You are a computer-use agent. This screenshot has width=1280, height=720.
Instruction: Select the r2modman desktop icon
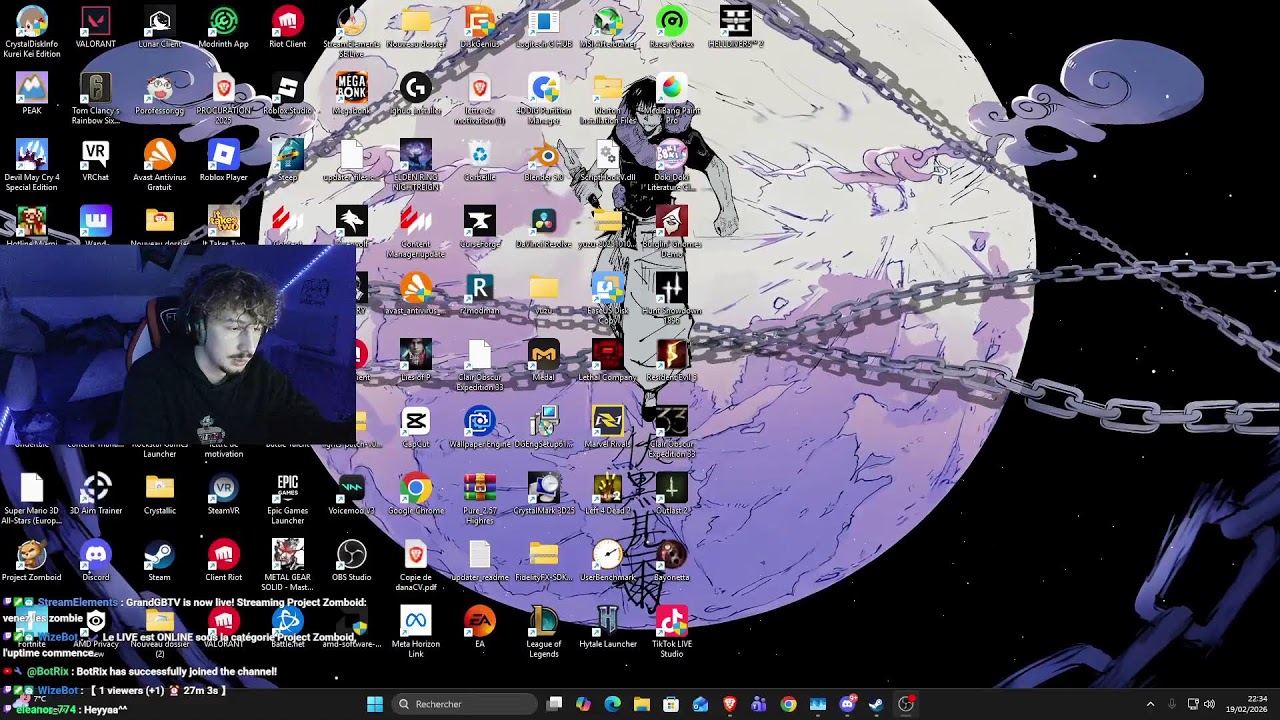click(x=480, y=294)
